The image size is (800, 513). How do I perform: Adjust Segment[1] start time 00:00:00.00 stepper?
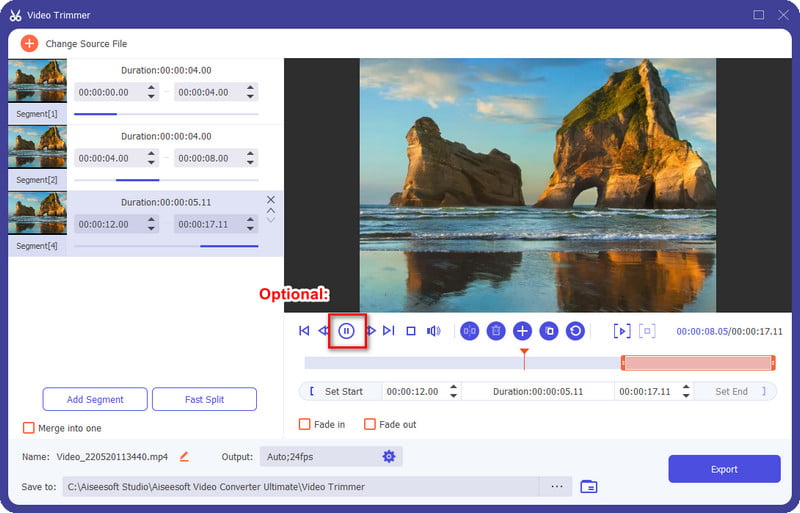click(x=151, y=92)
